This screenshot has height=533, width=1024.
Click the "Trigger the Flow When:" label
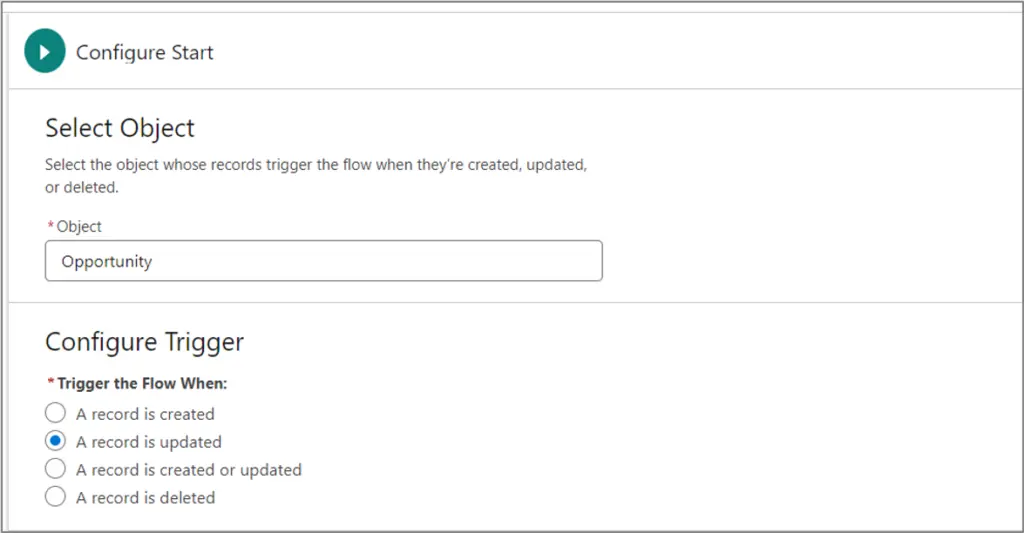pyautogui.click(x=144, y=383)
